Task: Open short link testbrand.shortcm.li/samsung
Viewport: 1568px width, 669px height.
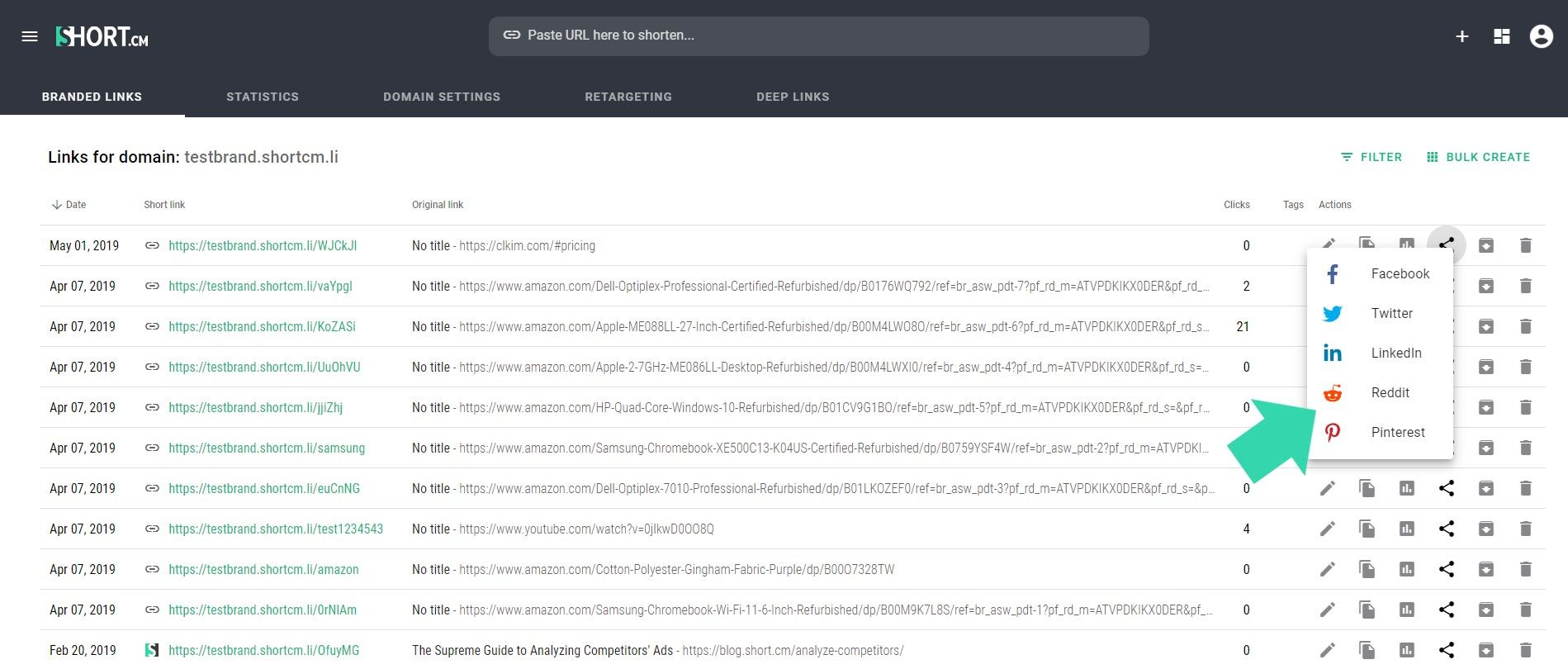Action: pos(267,448)
